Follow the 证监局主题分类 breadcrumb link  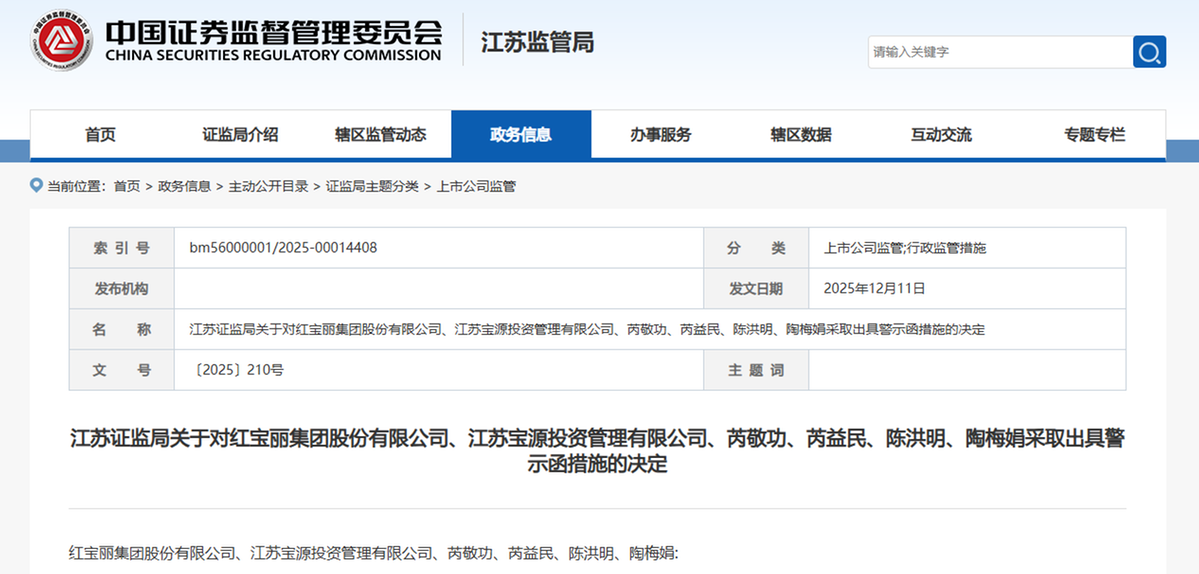tap(372, 186)
